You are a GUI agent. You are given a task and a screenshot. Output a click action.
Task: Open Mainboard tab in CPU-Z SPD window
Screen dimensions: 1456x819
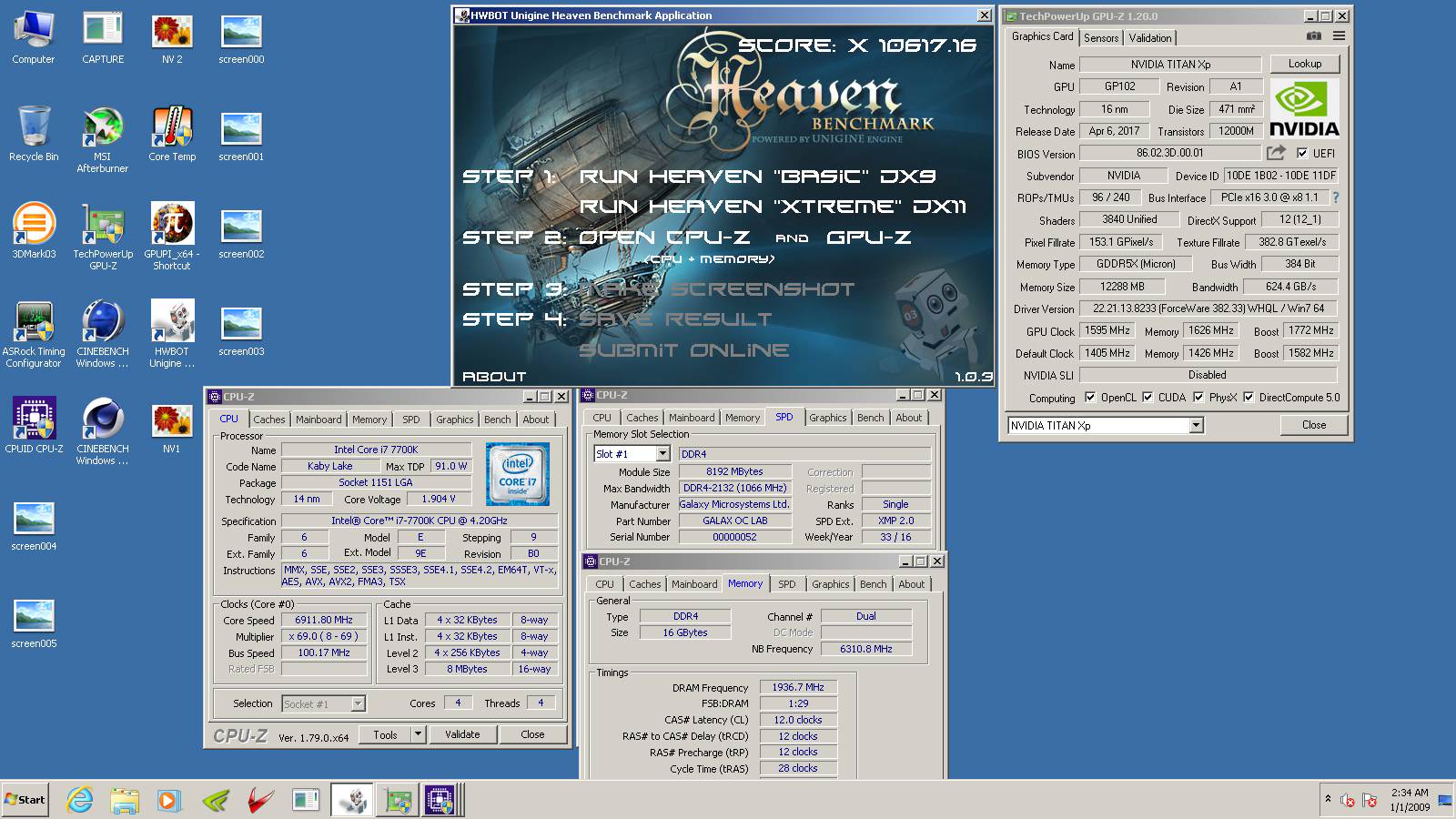point(692,418)
